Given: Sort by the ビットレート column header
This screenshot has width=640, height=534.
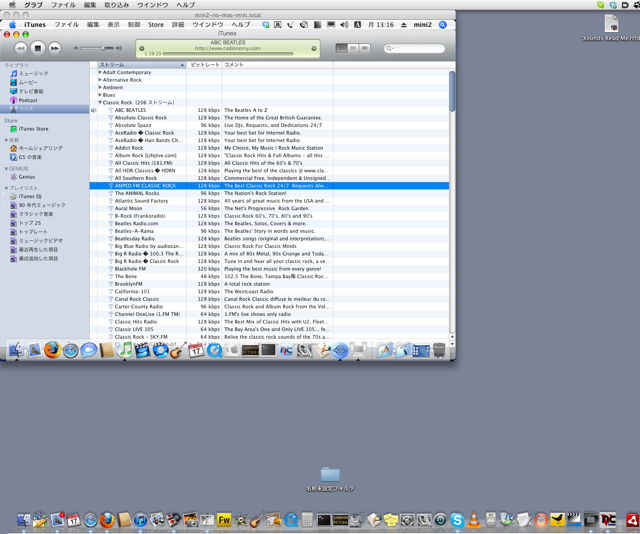Looking at the screenshot, I should point(204,65).
